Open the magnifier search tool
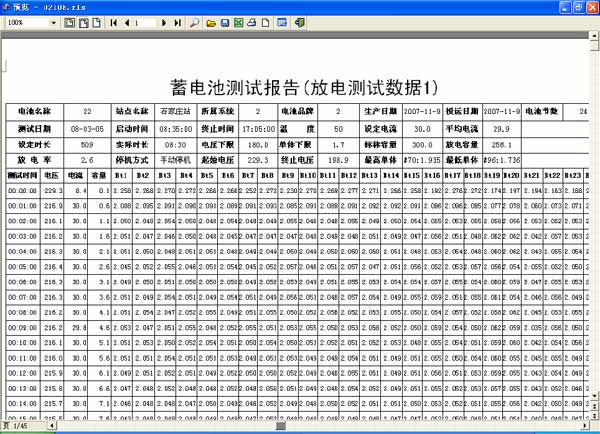 tap(194, 23)
